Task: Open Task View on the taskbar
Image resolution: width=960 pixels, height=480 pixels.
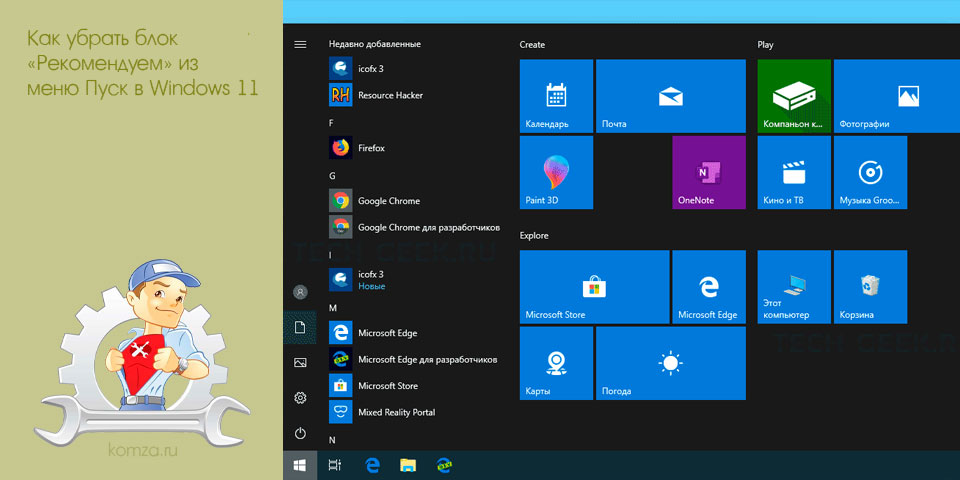Action: tap(335, 465)
